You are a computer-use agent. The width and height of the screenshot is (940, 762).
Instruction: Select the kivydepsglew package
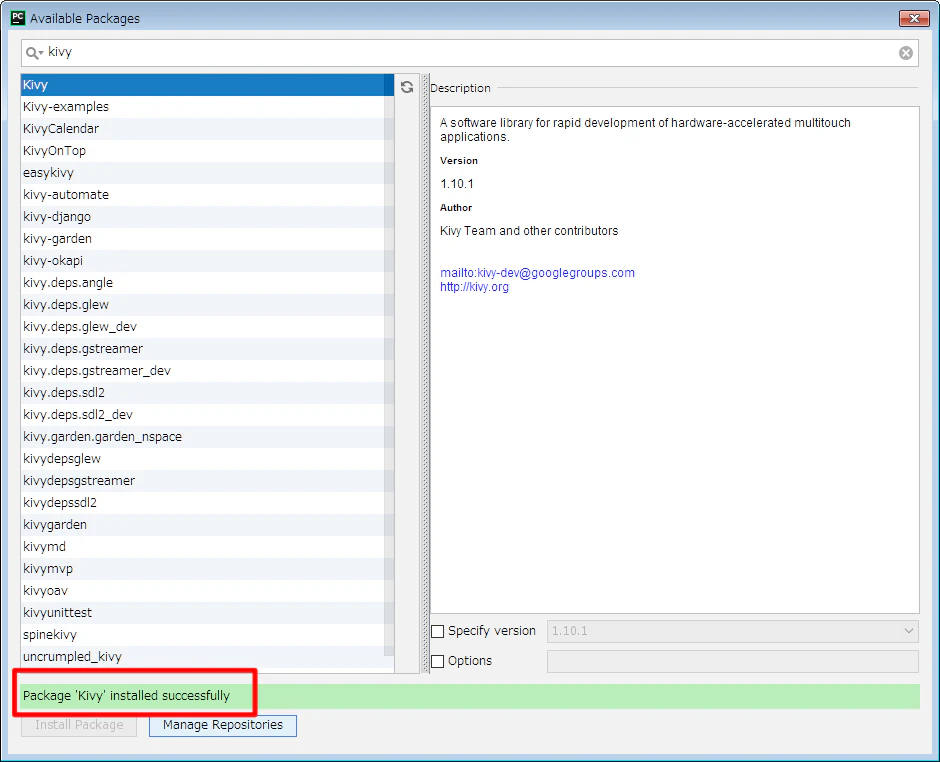(207, 459)
